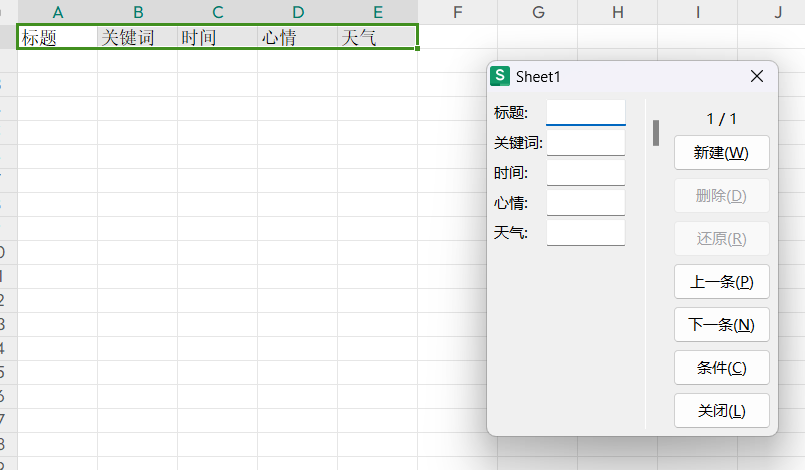The width and height of the screenshot is (805, 470).
Task: Click the 关闭(L) button
Action: pos(721,410)
